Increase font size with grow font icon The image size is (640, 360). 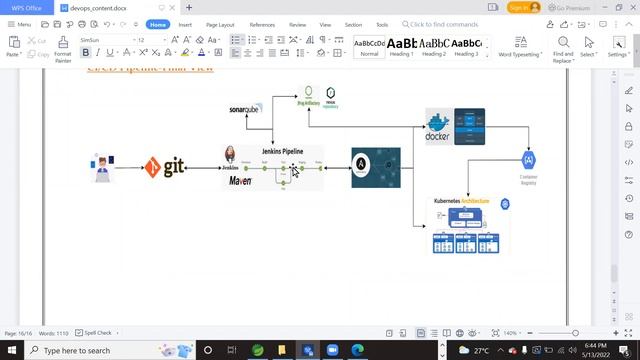click(175, 40)
